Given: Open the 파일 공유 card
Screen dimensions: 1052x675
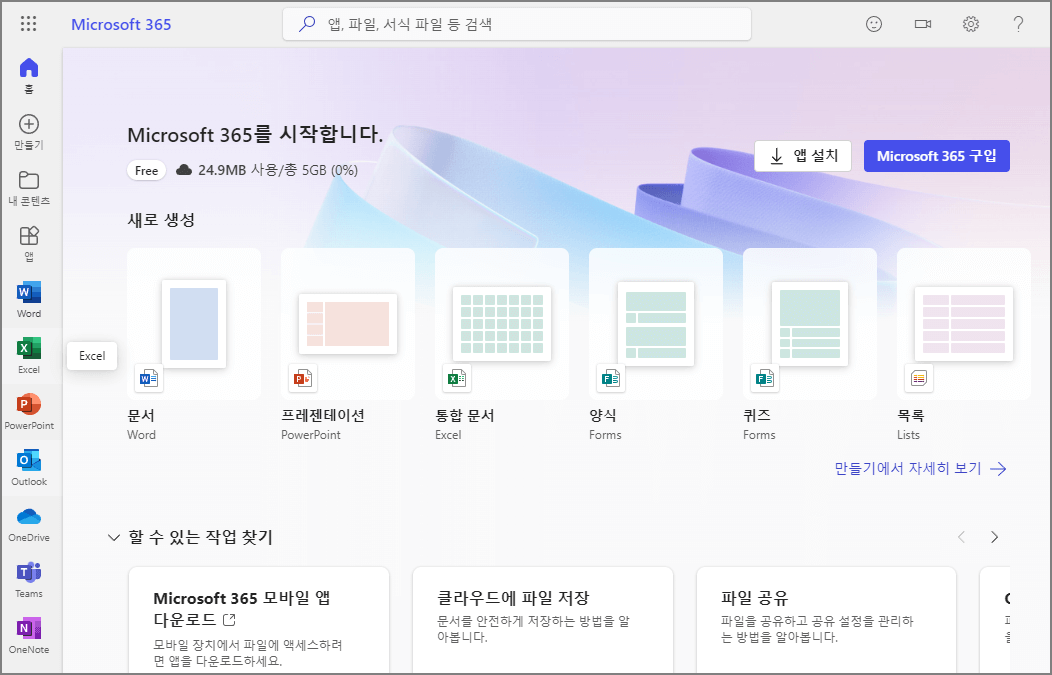Looking at the screenshot, I should (827, 621).
